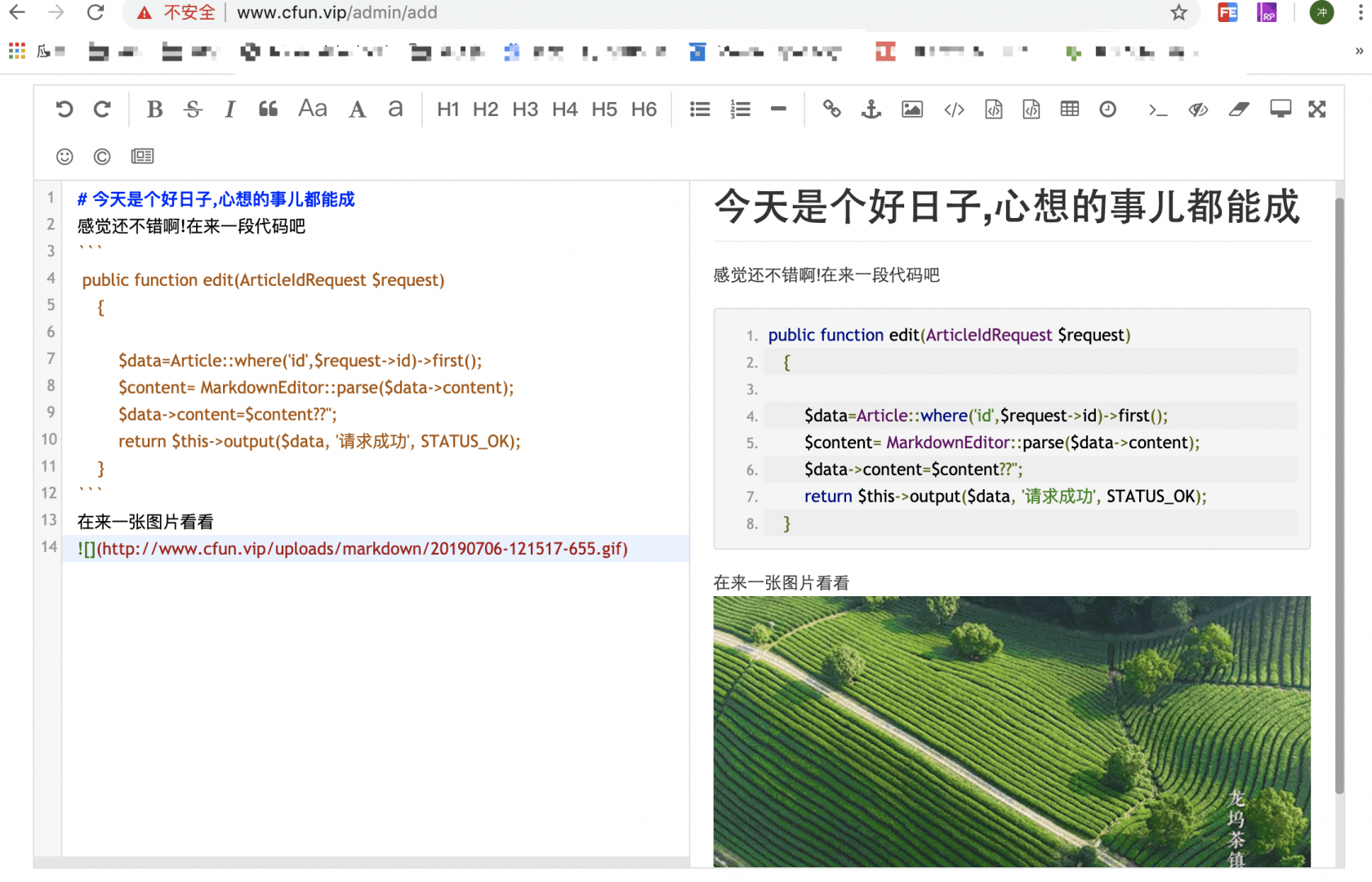Convert selection to uppercase A
The image size is (1372, 882).
click(x=357, y=109)
